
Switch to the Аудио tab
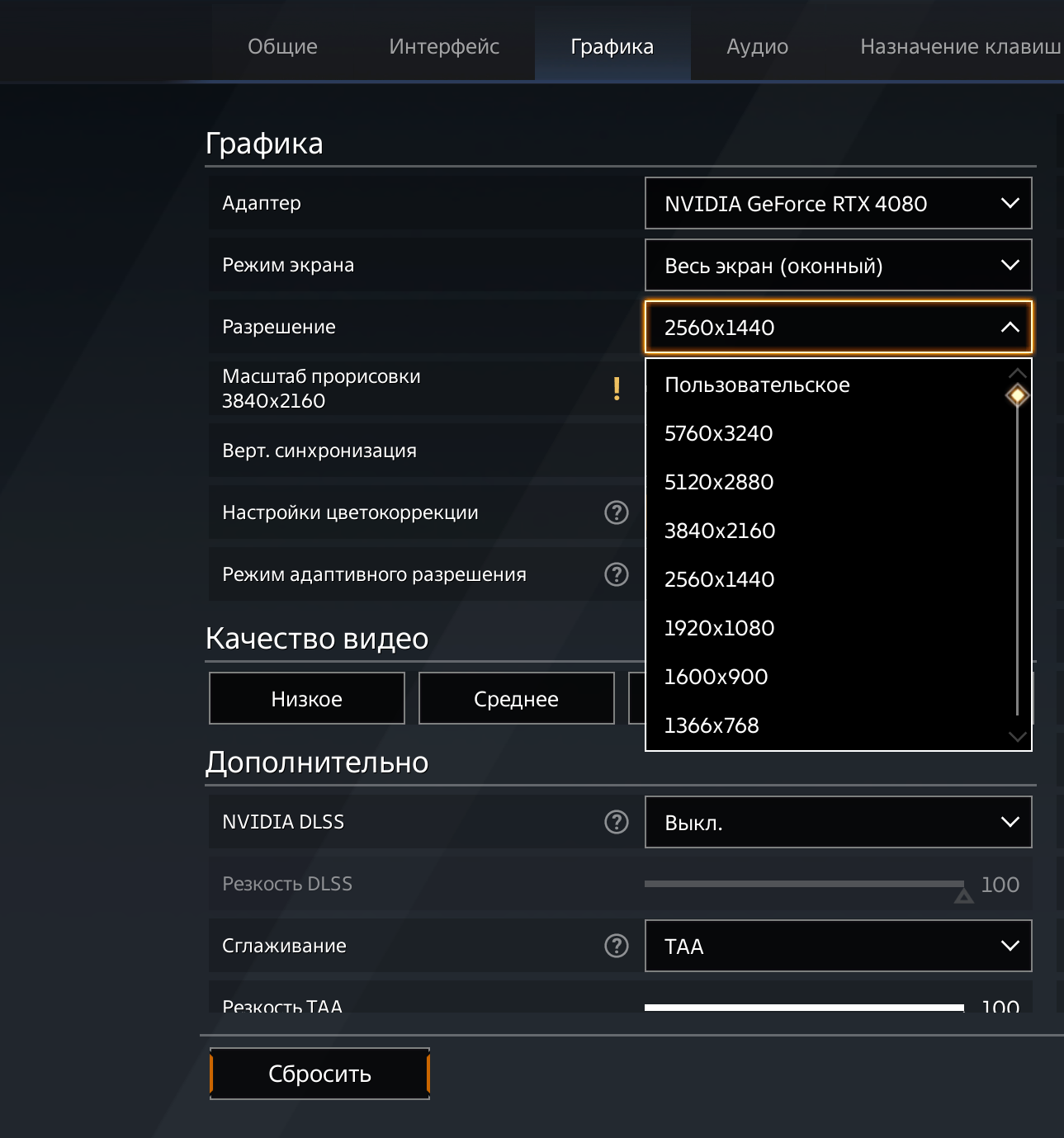tap(757, 47)
